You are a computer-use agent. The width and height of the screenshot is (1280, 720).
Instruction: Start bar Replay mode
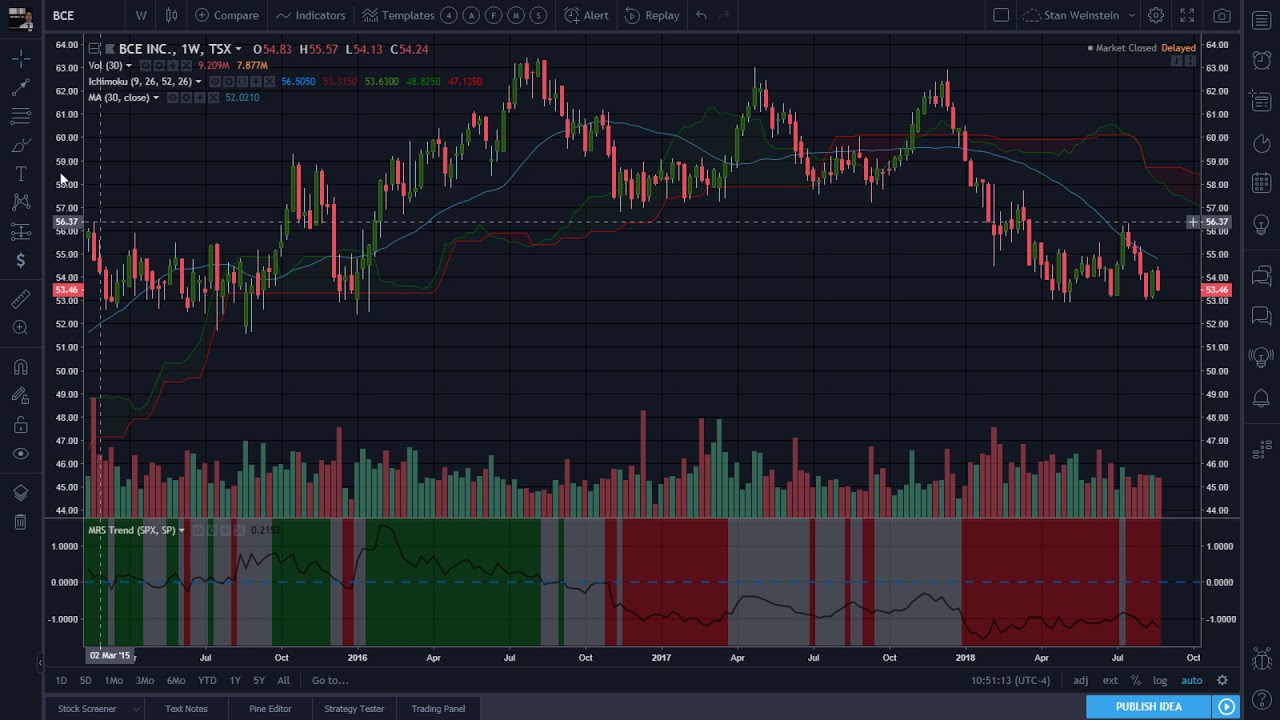(652, 15)
